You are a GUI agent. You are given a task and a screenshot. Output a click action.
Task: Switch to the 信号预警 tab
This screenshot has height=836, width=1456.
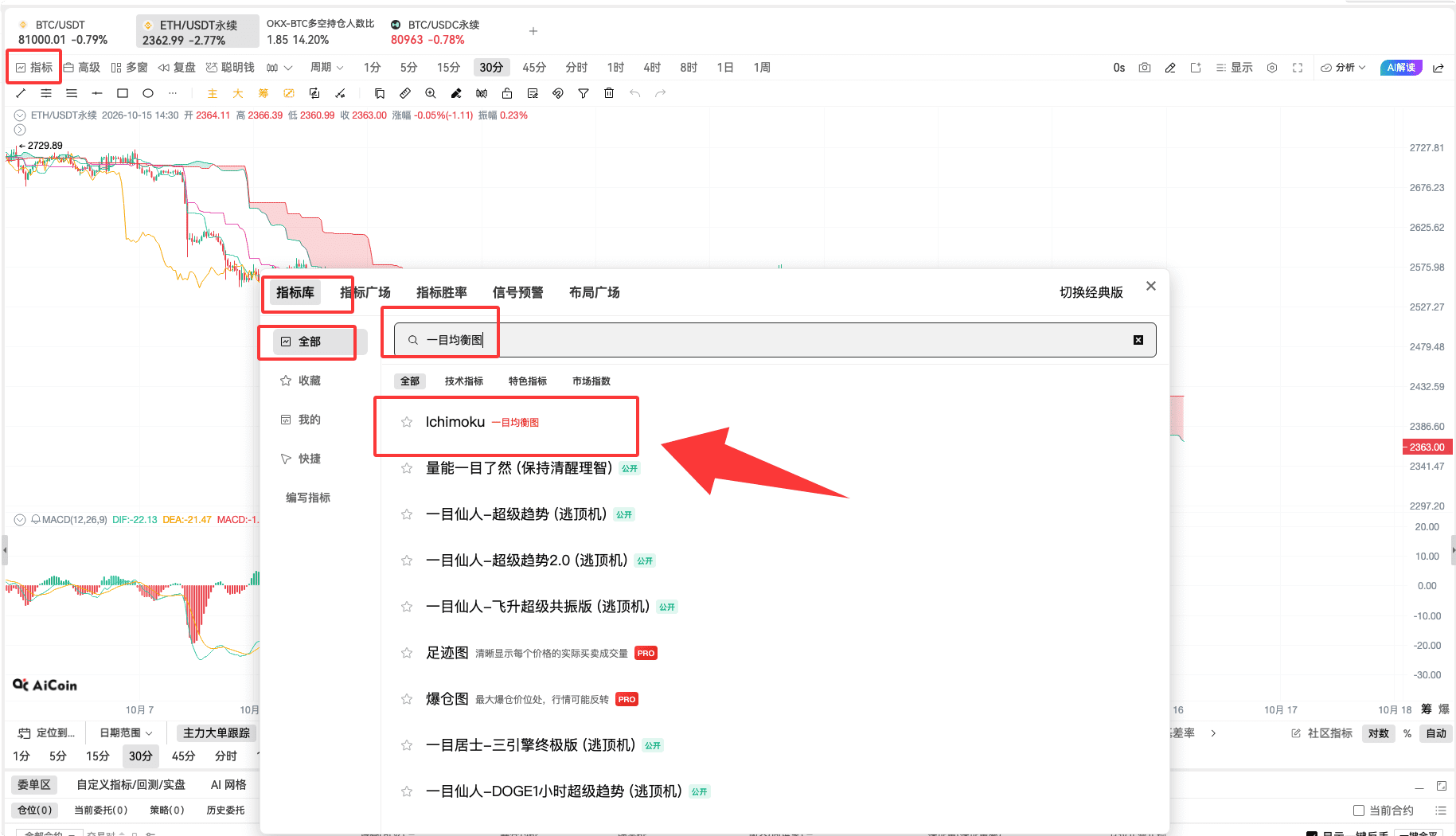point(518,292)
